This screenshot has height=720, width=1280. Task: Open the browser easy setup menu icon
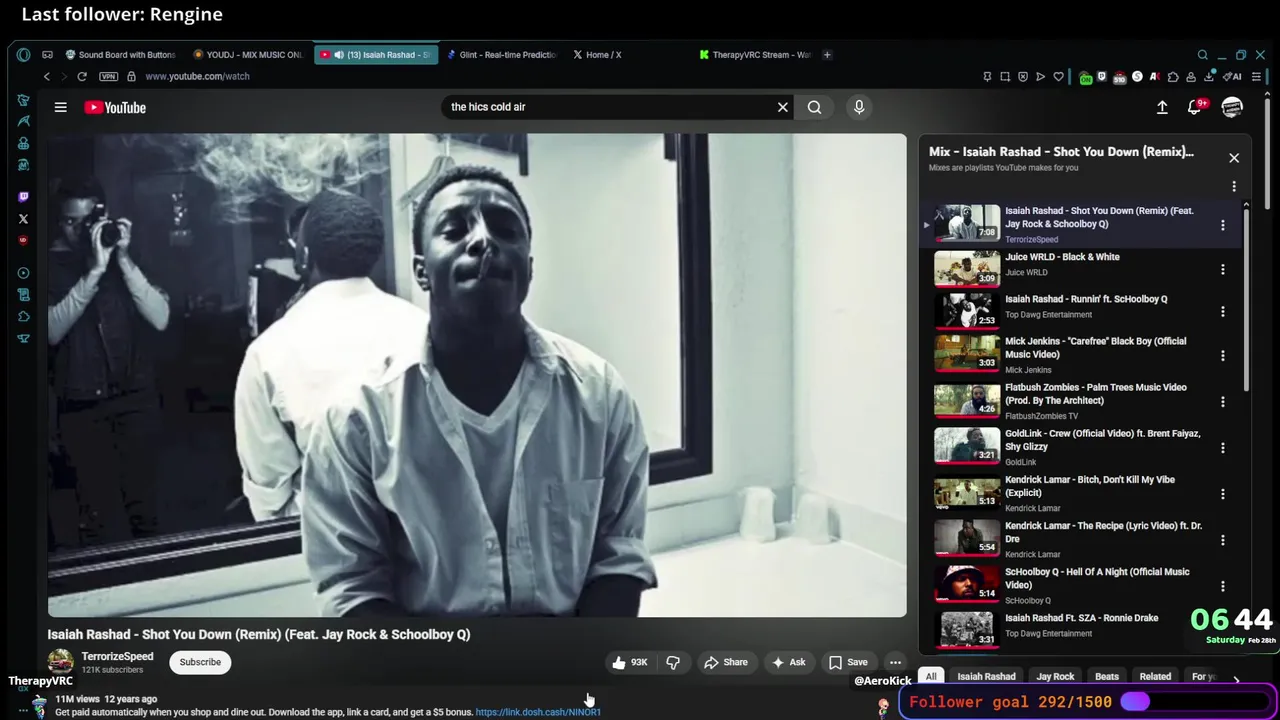coord(1257,76)
